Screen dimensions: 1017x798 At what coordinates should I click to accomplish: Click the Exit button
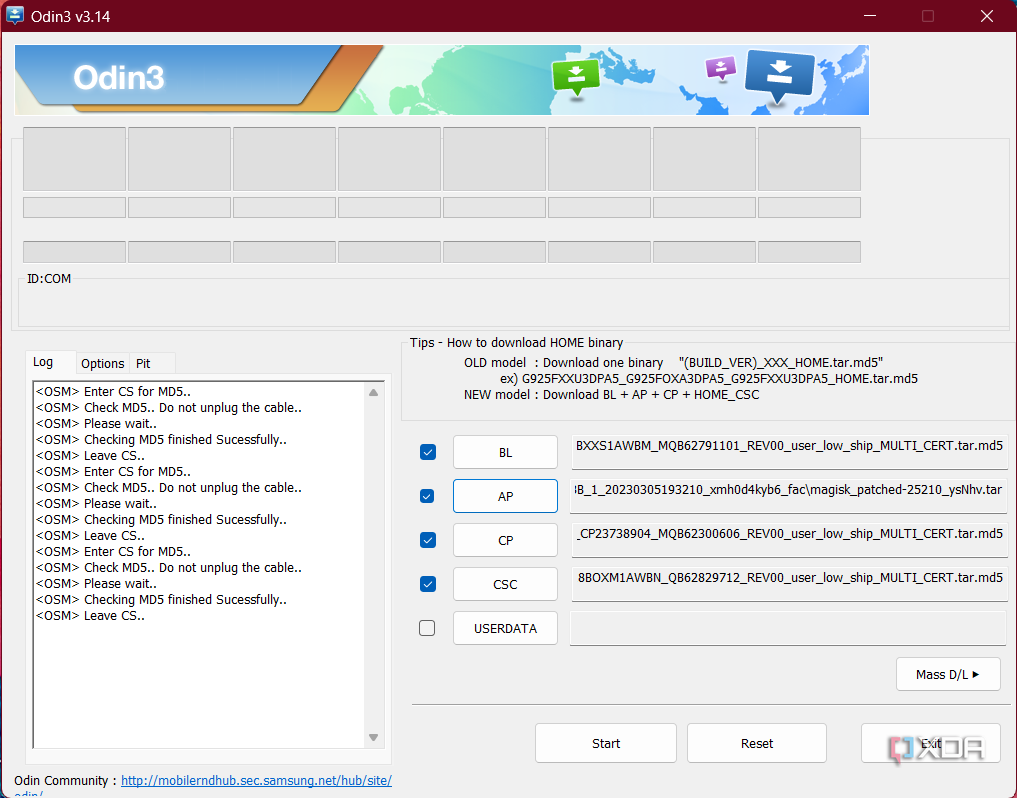coord(931,744)
